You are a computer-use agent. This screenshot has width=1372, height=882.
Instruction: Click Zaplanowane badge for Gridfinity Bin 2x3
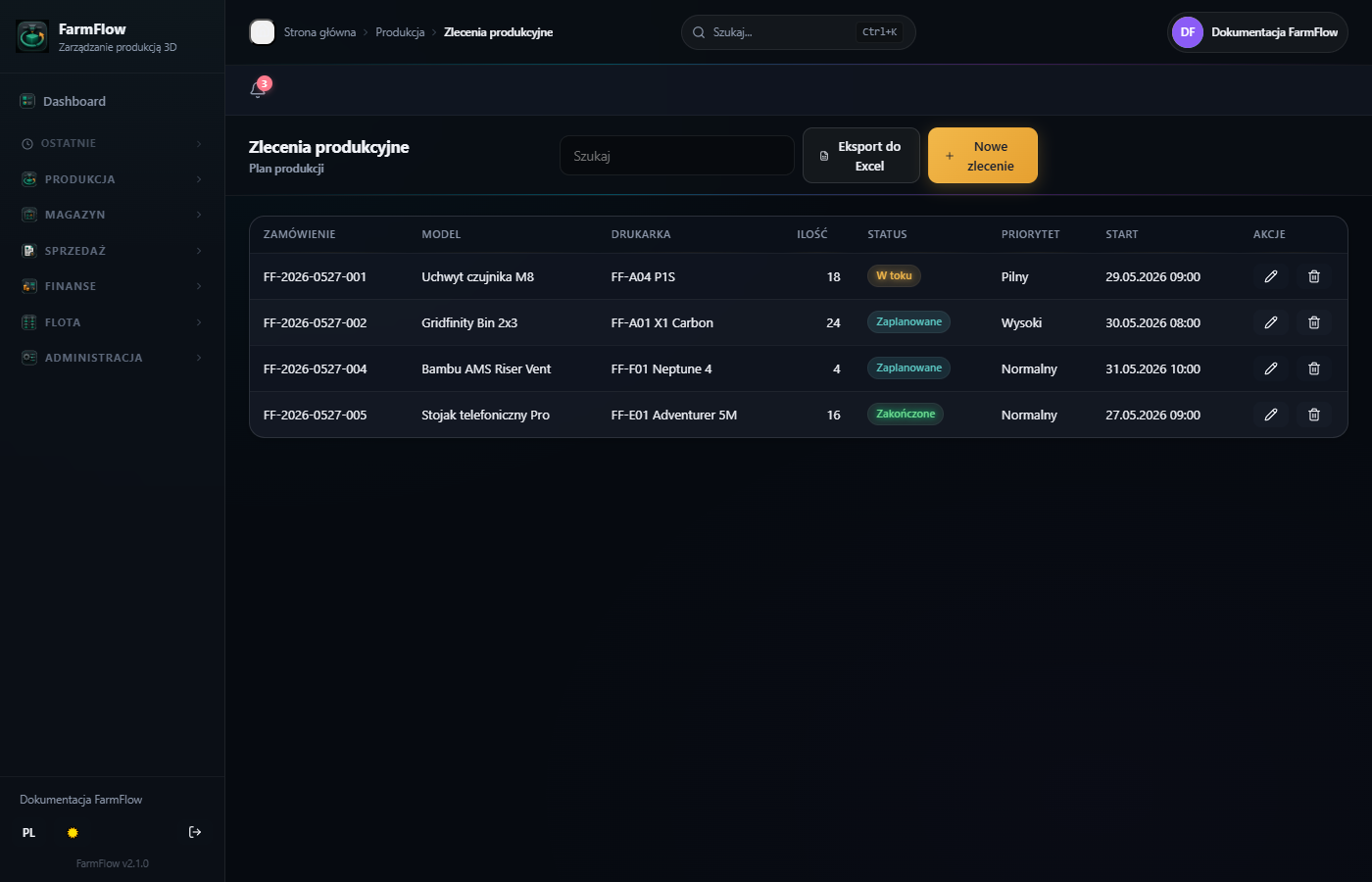pyautogui.click(x=908, y=322)
